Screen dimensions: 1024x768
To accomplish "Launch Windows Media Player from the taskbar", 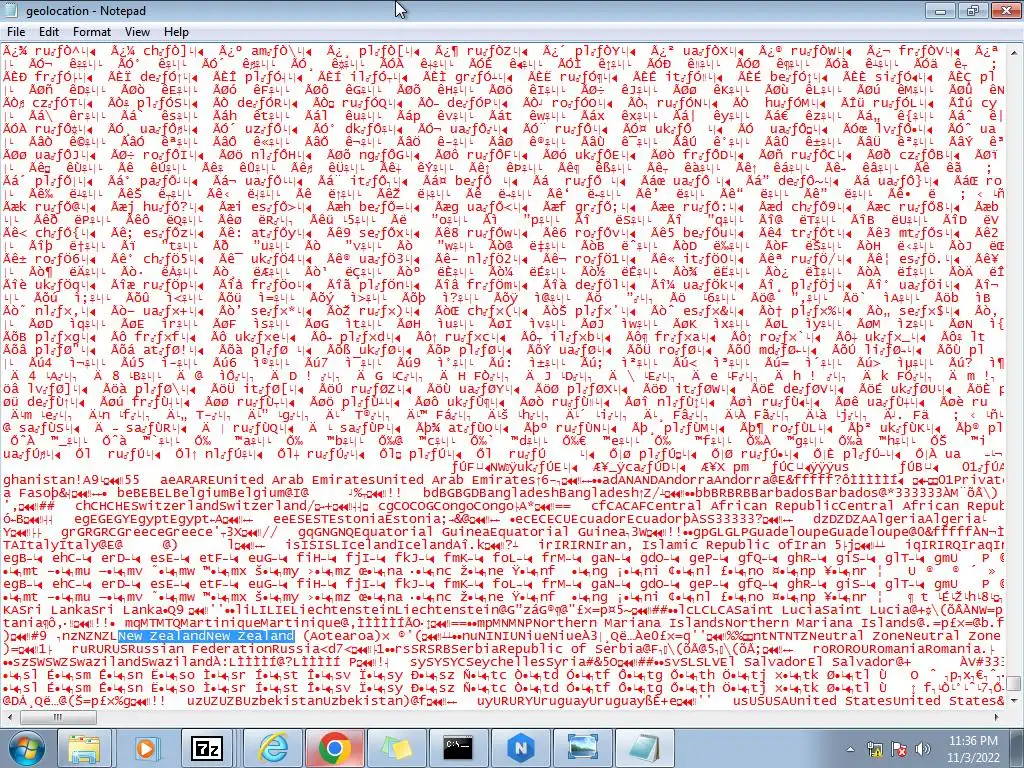I will tap(146, 748).
